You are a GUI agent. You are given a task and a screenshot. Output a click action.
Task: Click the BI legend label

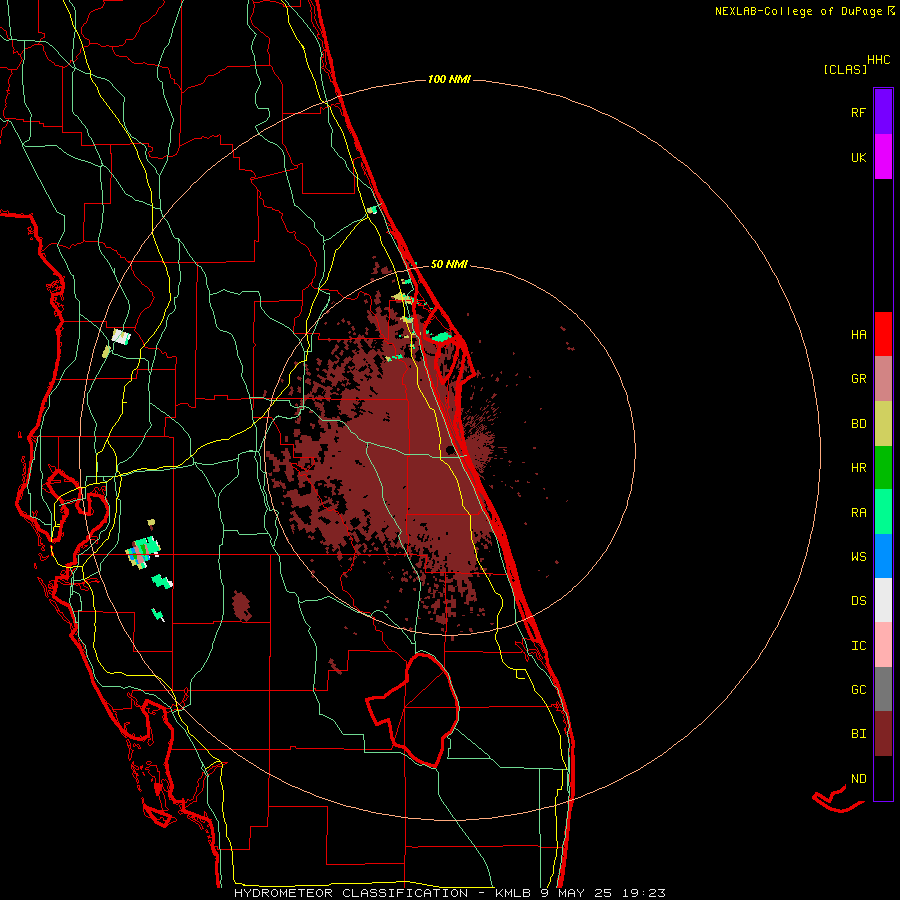tap(858, 734)
